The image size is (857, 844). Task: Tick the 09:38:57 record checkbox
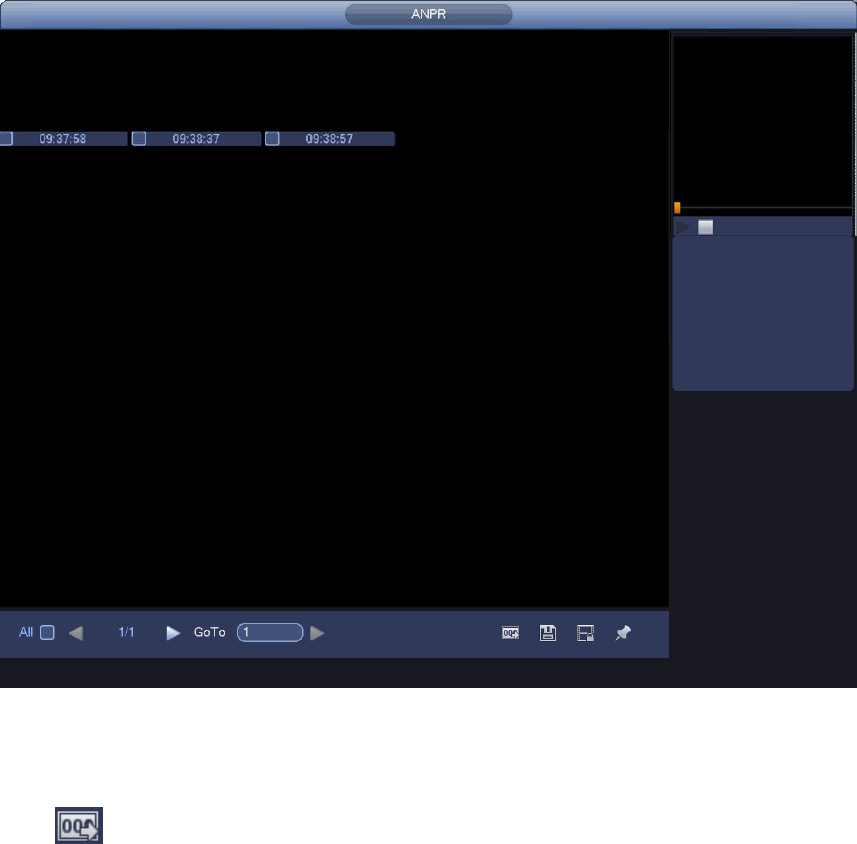click(x=272, y=139)
